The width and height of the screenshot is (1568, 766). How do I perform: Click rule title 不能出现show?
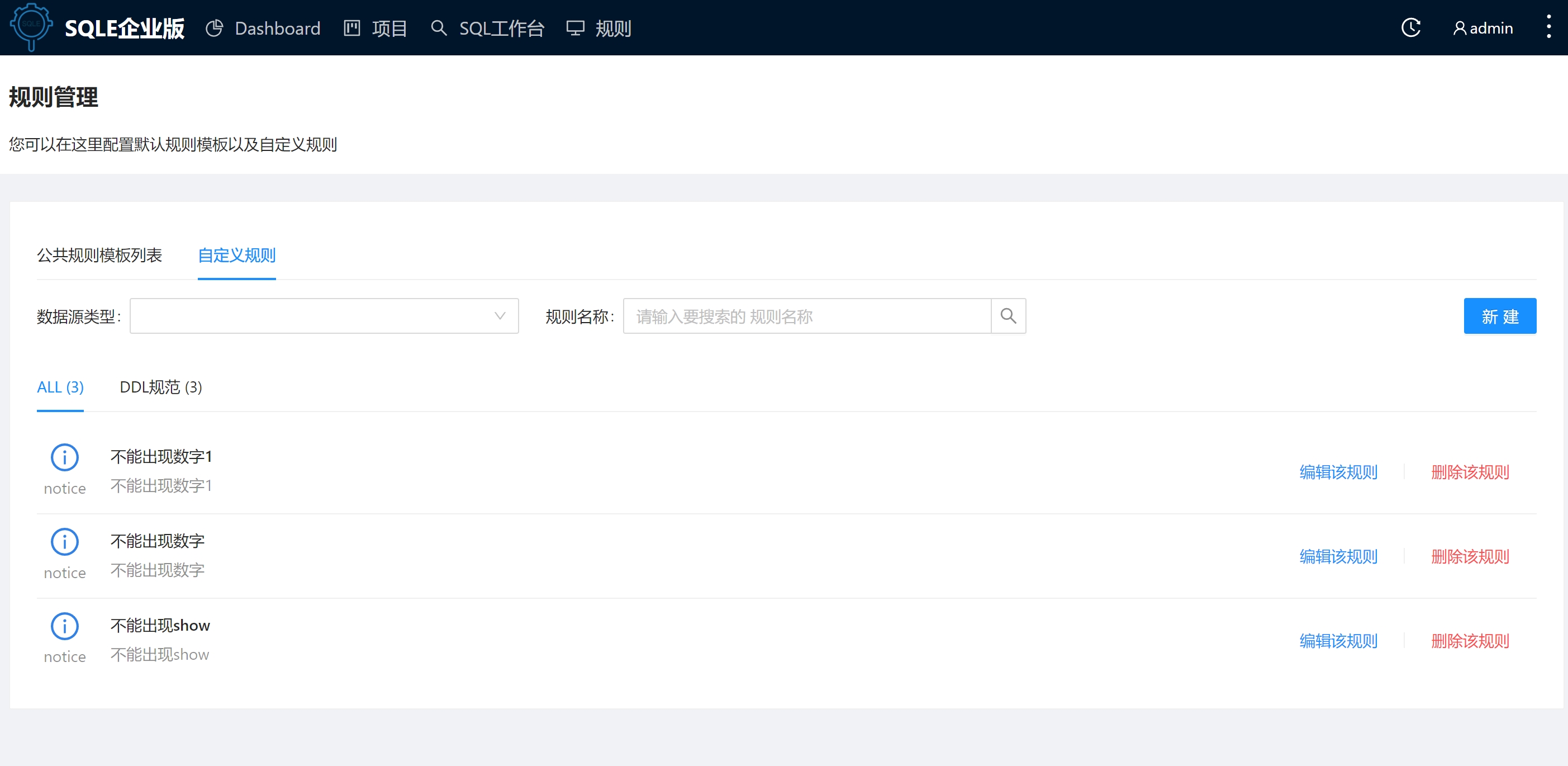tap(160, 625)
